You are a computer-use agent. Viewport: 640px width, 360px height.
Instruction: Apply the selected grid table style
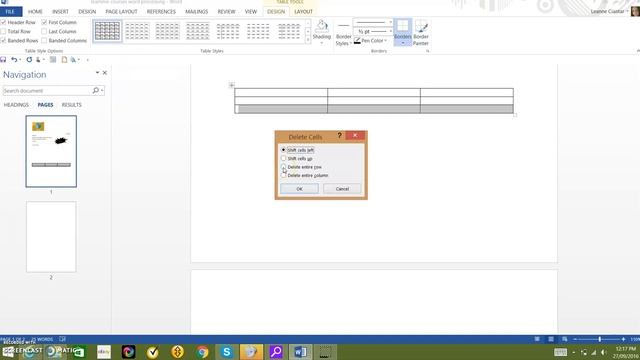click(107, 31)
